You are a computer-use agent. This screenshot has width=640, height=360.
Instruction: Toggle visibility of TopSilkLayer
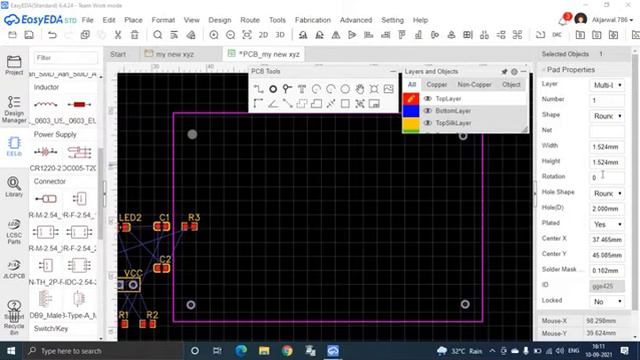point(428,123)
